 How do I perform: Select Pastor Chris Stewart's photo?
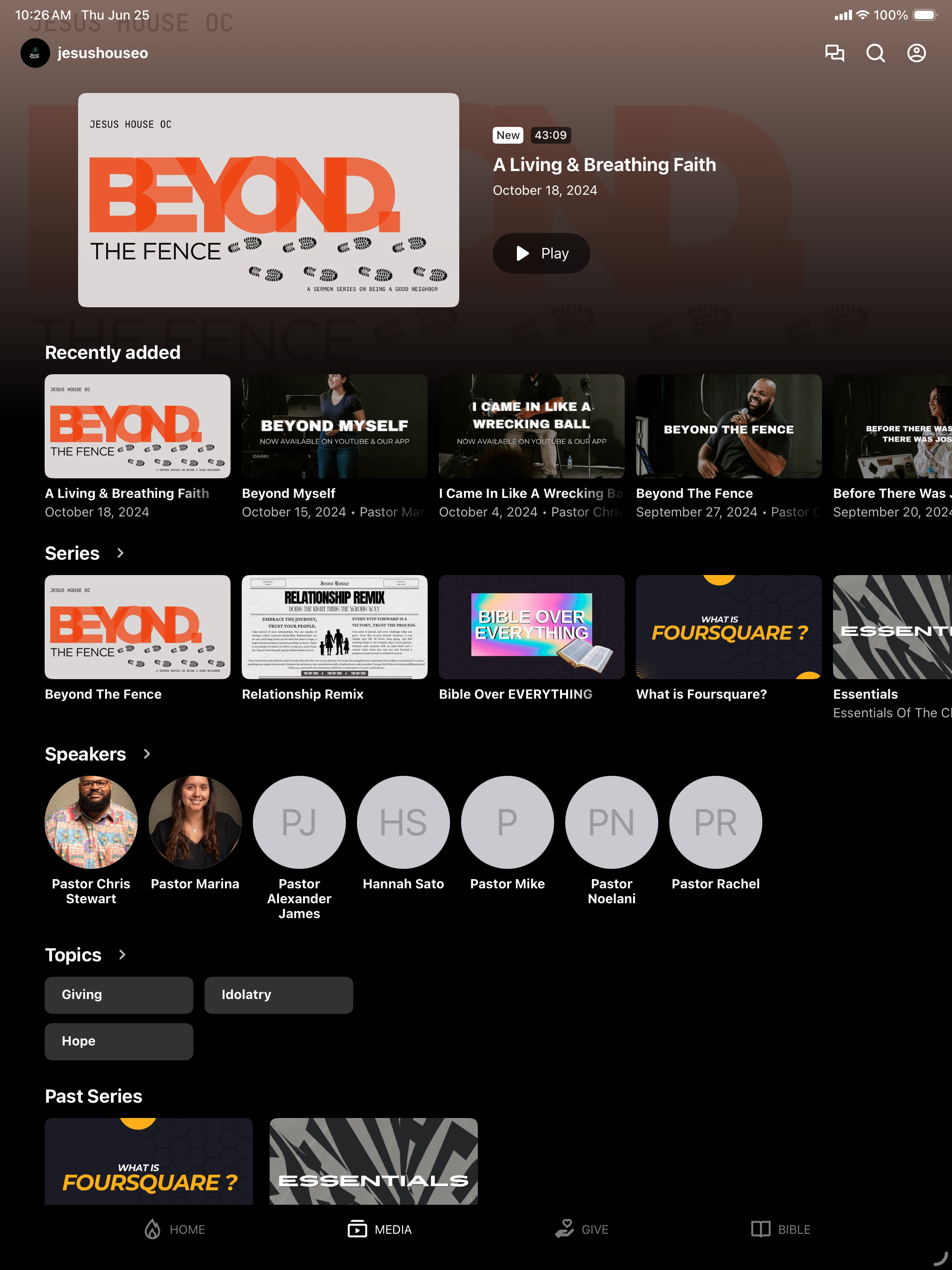tap(91, 821)
